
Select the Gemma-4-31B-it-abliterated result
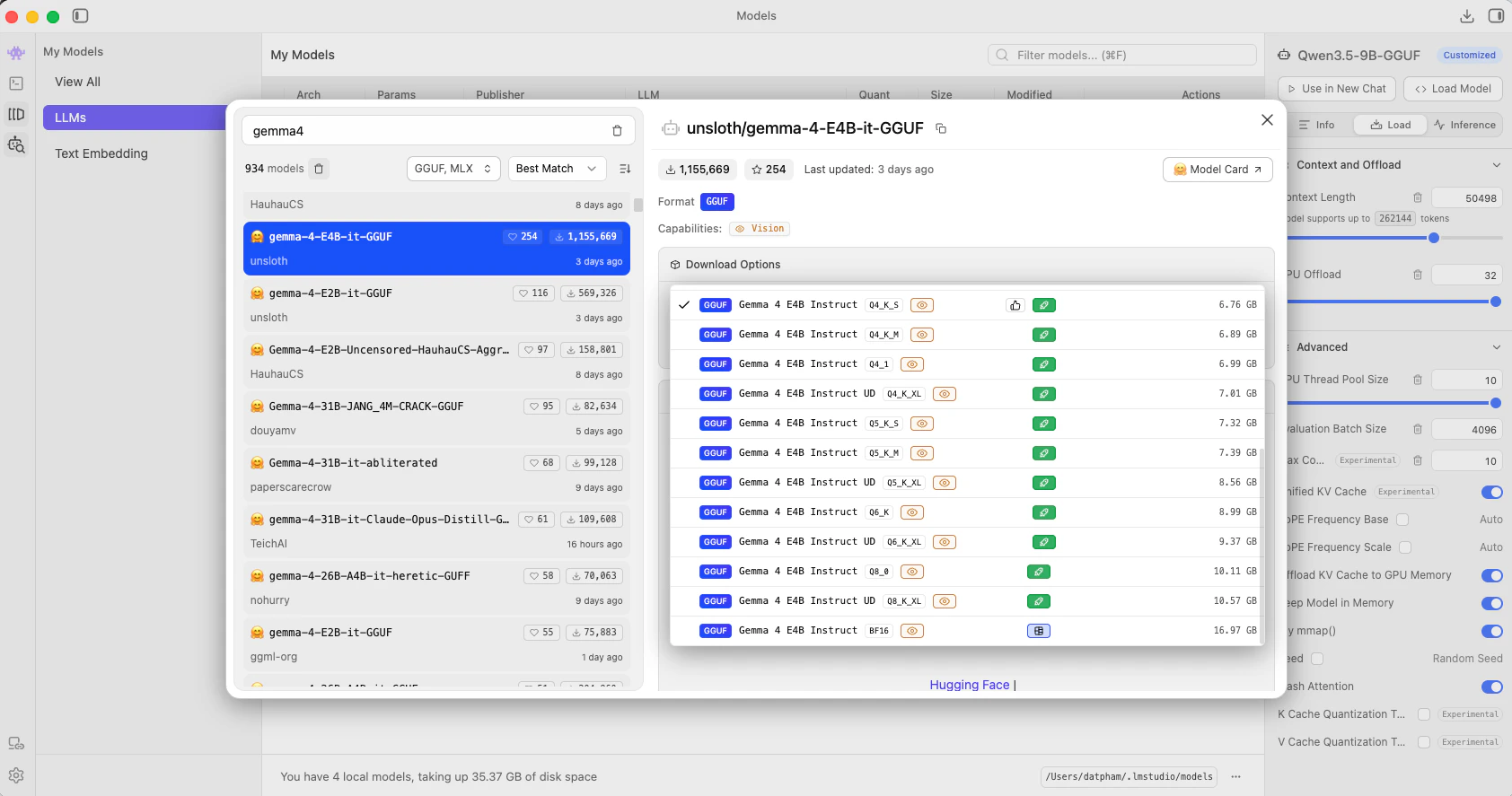(x=436, y=475)
